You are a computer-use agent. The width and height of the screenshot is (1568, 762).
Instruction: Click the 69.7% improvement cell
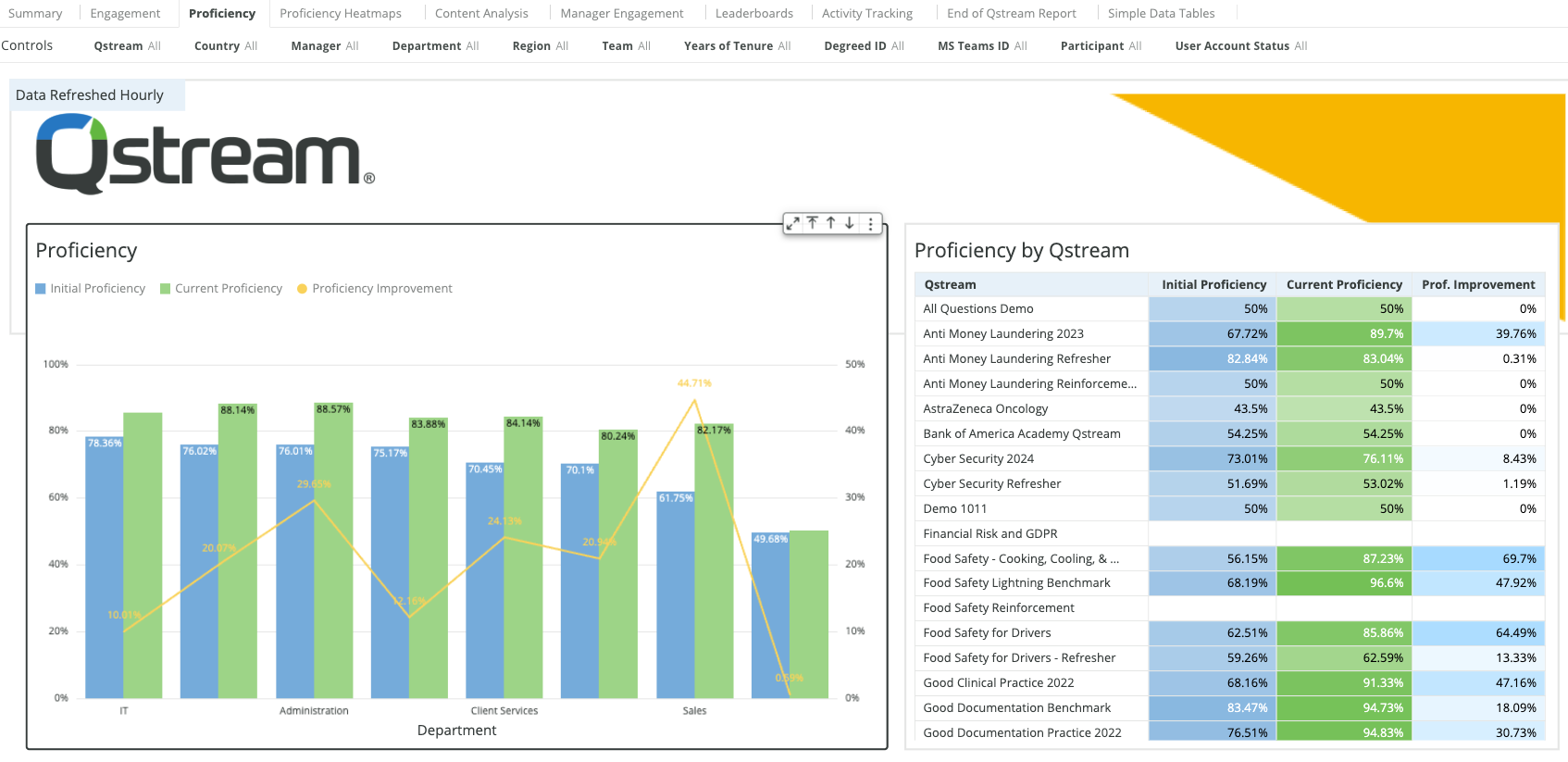pos(1478,559)
